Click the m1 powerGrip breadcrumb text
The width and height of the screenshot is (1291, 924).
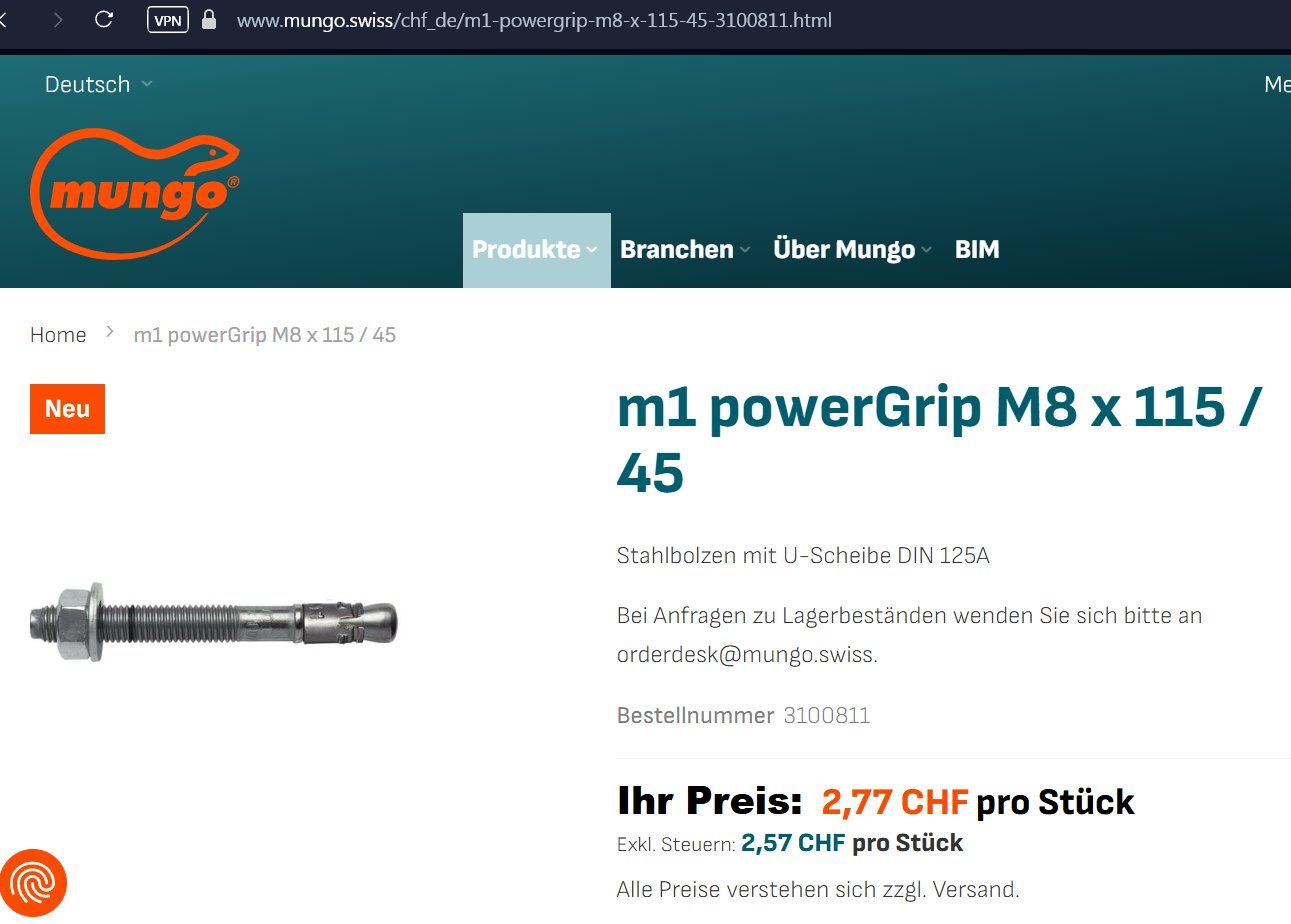265,334
